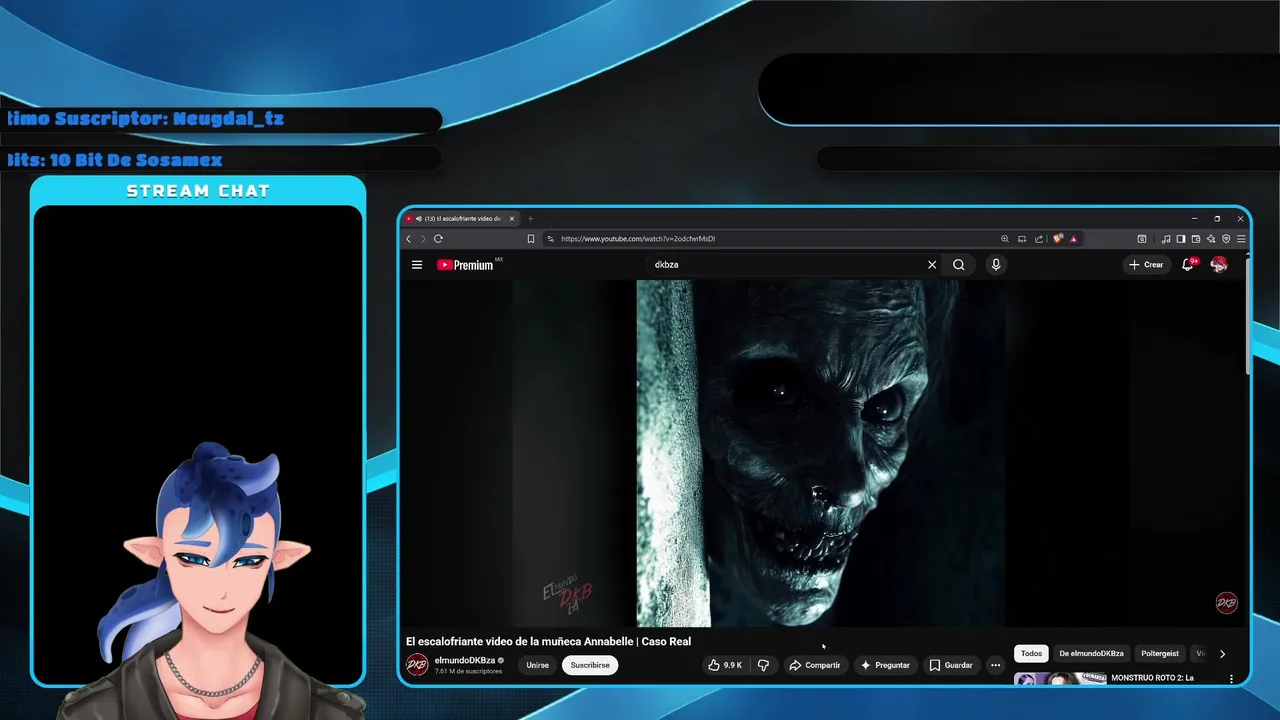Click the audio-playing icon on the browser tab
Screen dimensions: 1280x720
click(x=418, y=219)
